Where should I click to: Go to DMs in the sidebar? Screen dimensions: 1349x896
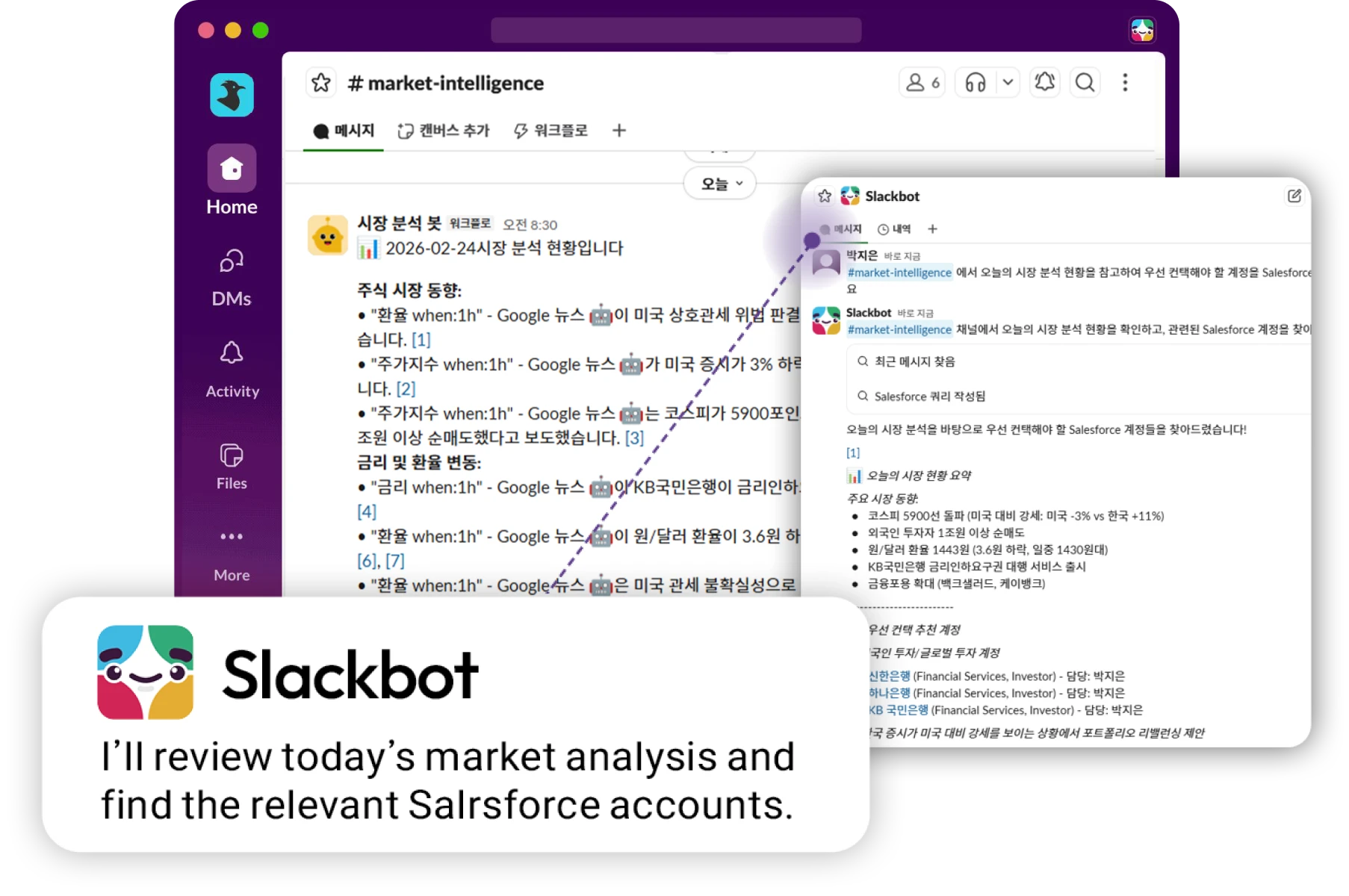pos(232,278)
